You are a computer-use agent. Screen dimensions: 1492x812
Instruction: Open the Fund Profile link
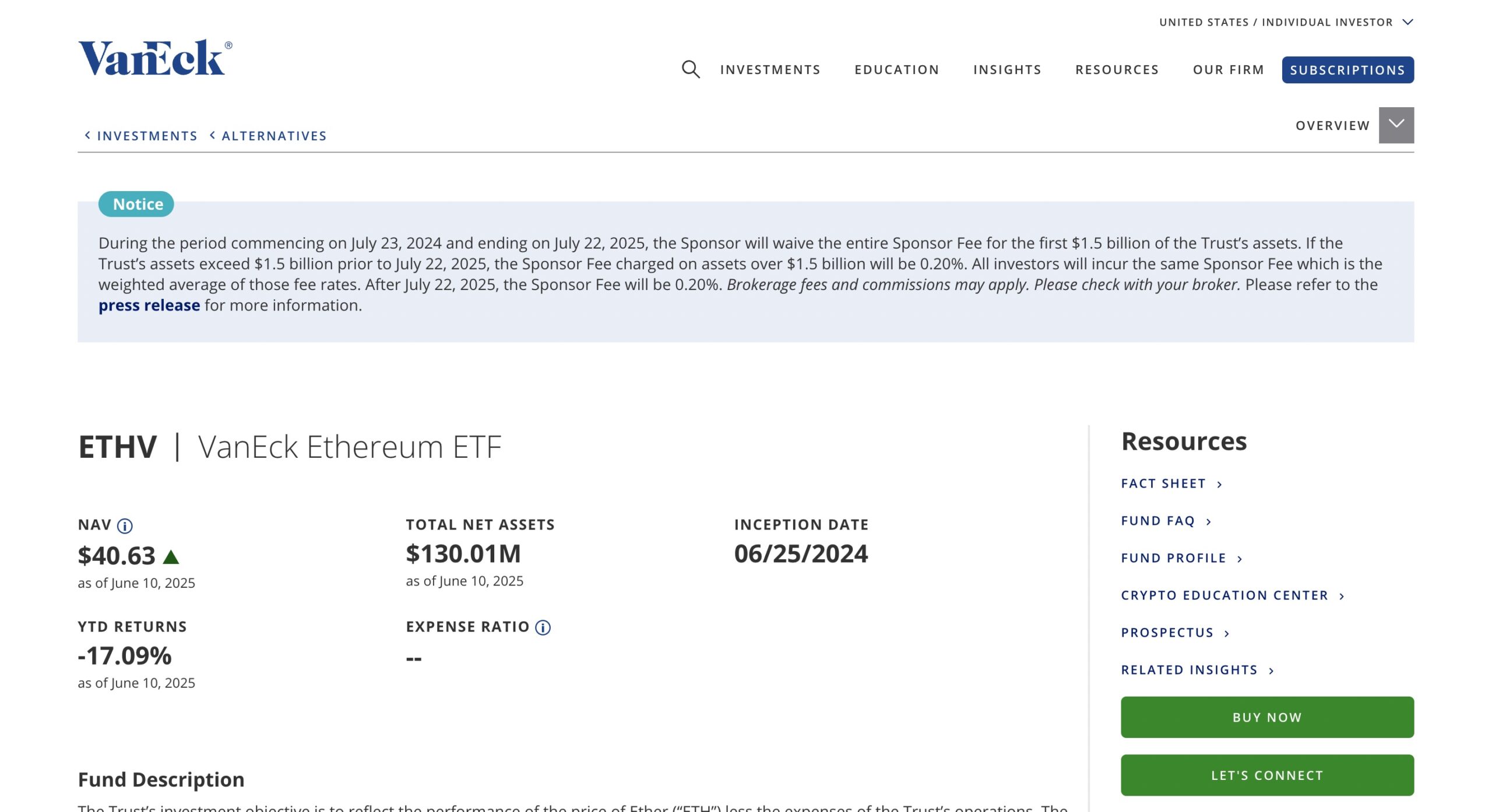[1182, 558]
